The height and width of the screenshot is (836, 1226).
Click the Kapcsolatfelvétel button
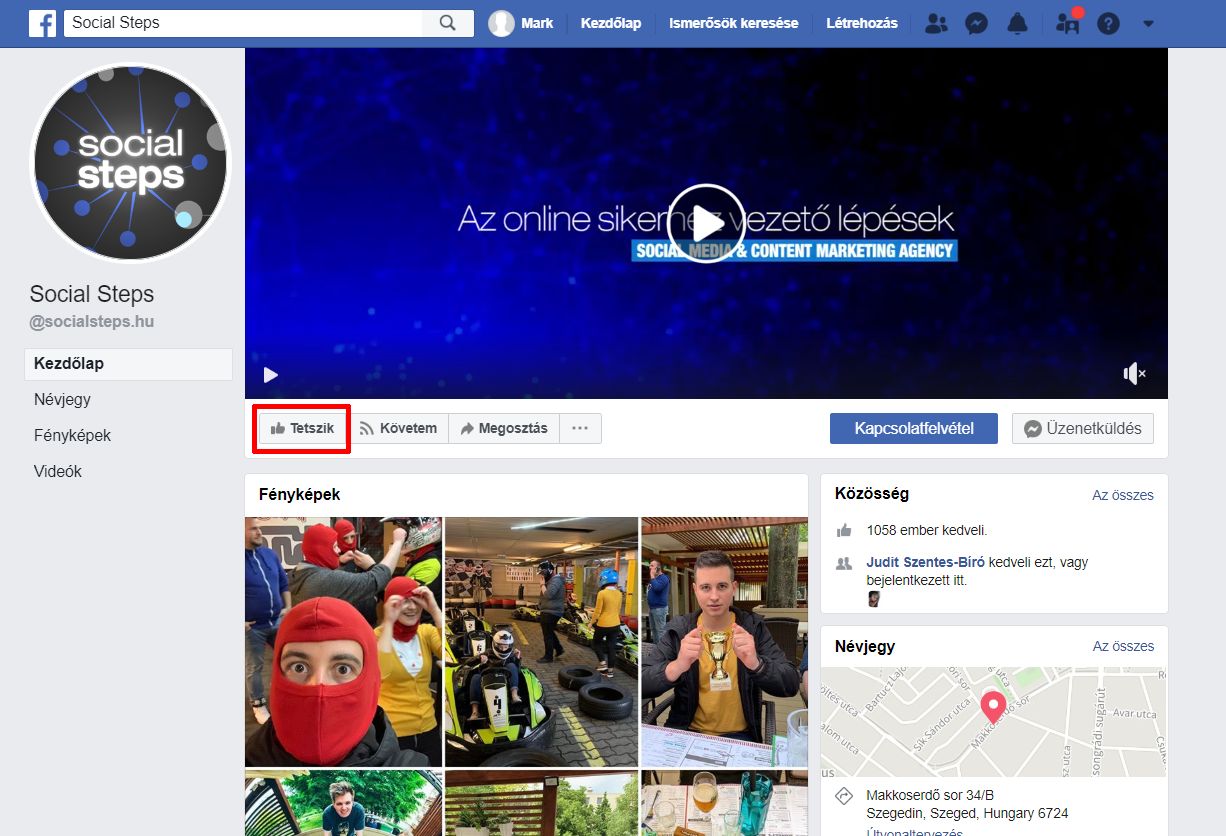point(914,428)
